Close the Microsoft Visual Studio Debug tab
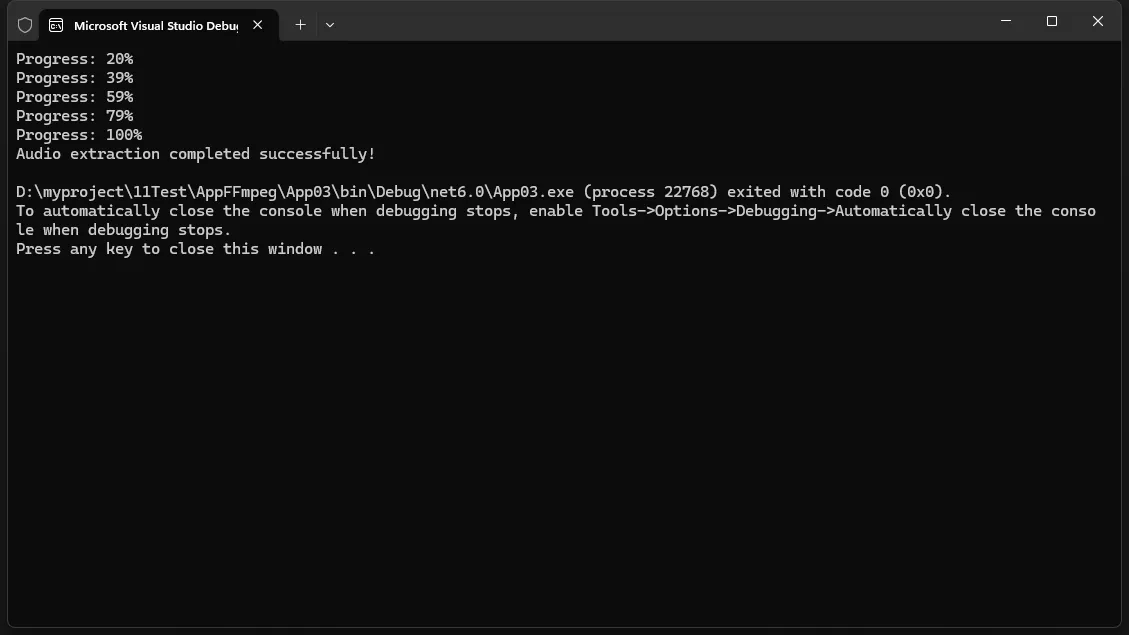1129x635 pixels. (x=258, y=25)
